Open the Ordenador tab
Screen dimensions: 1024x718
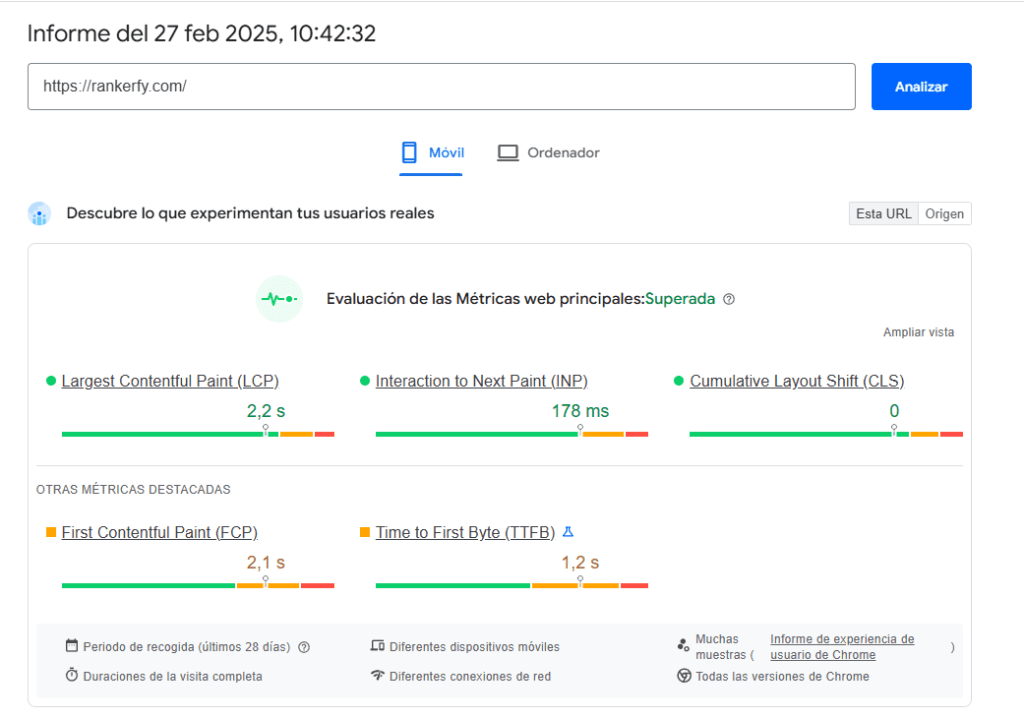(x=549, y=153)
